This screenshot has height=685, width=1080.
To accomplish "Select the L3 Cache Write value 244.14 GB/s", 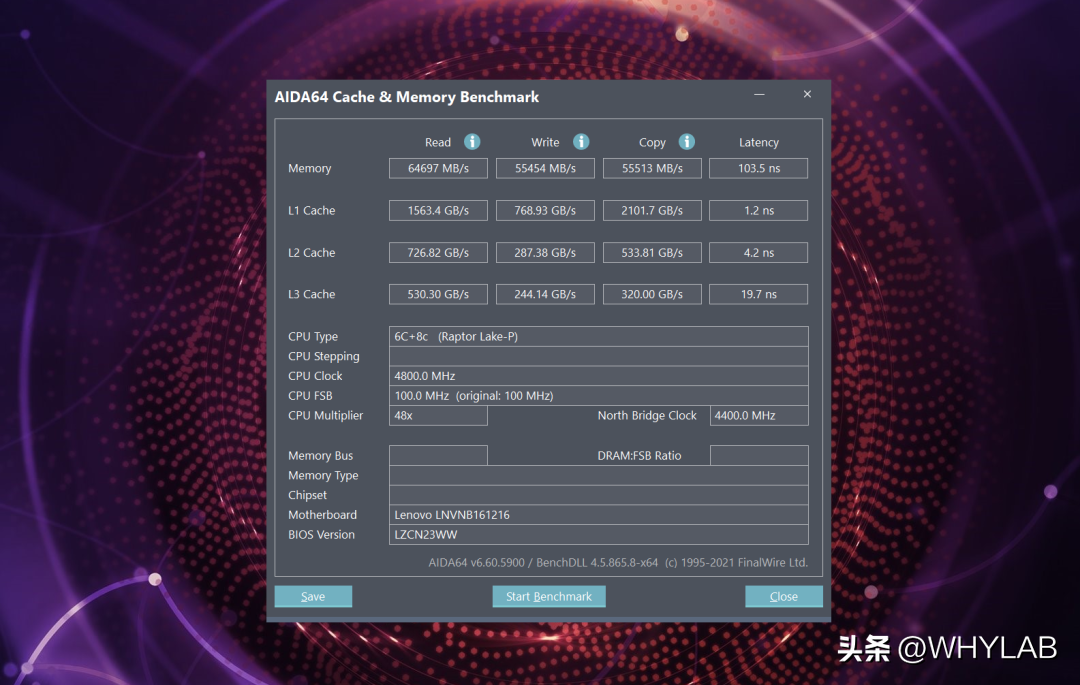I will coord(545,295).
